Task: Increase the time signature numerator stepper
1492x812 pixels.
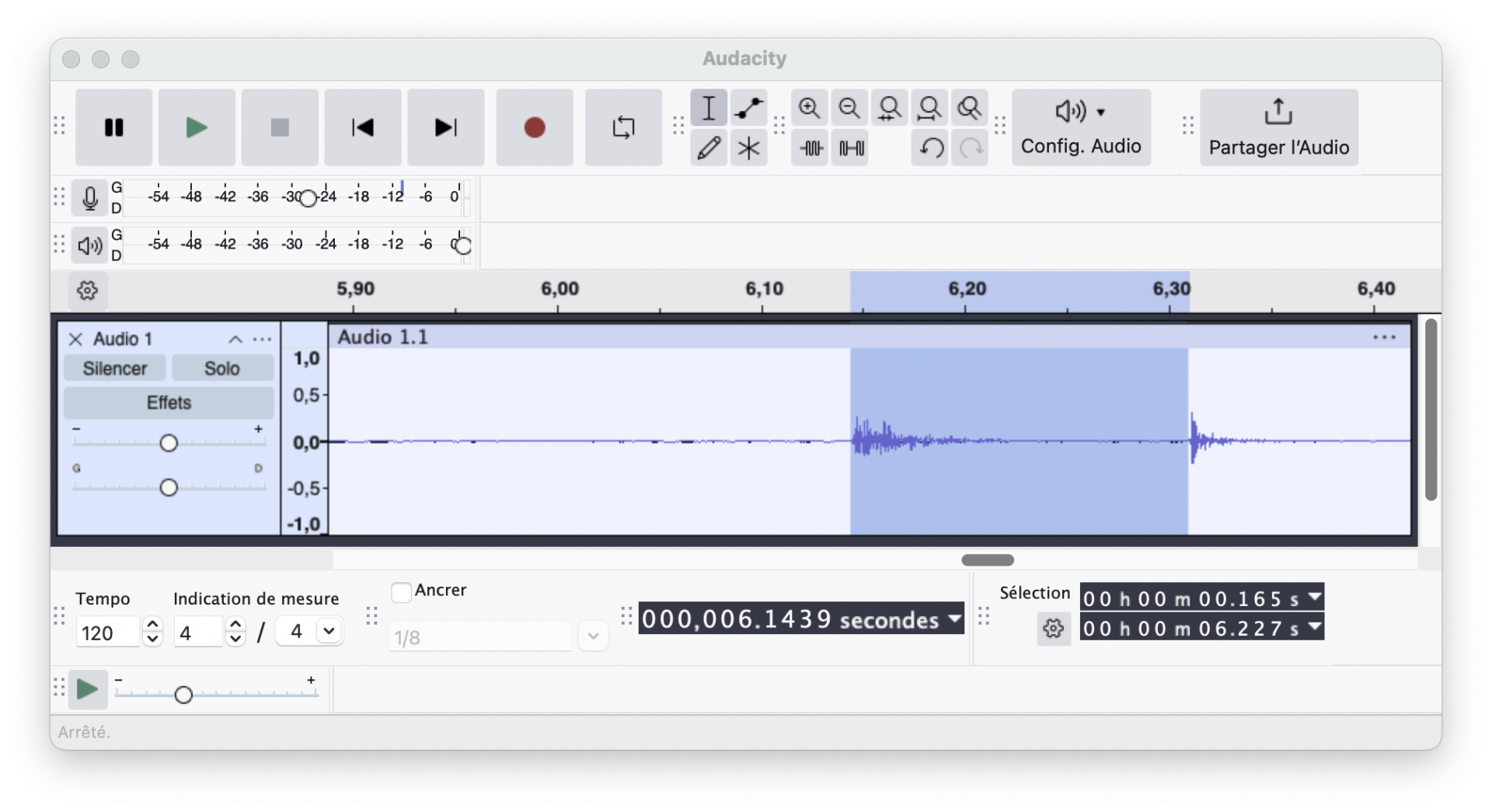Action: [235, 625]
